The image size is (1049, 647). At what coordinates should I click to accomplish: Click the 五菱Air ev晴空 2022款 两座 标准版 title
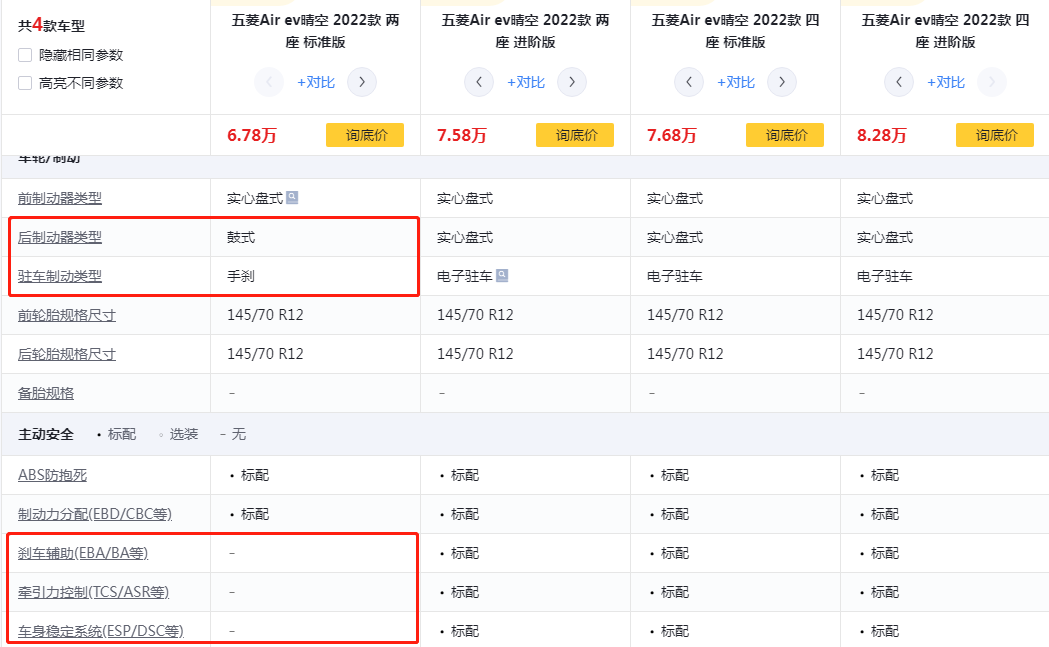coord(315,31)
